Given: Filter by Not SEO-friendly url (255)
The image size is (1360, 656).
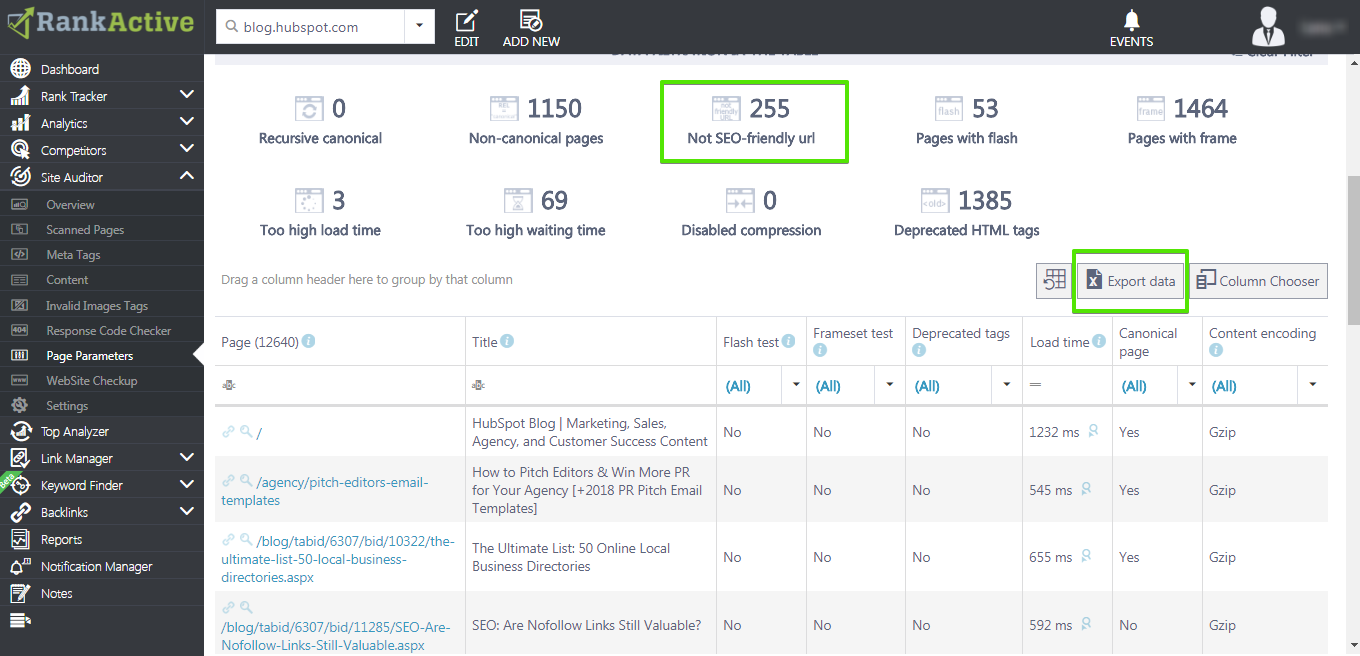Looking at the screenshot, I should [751, 121].
